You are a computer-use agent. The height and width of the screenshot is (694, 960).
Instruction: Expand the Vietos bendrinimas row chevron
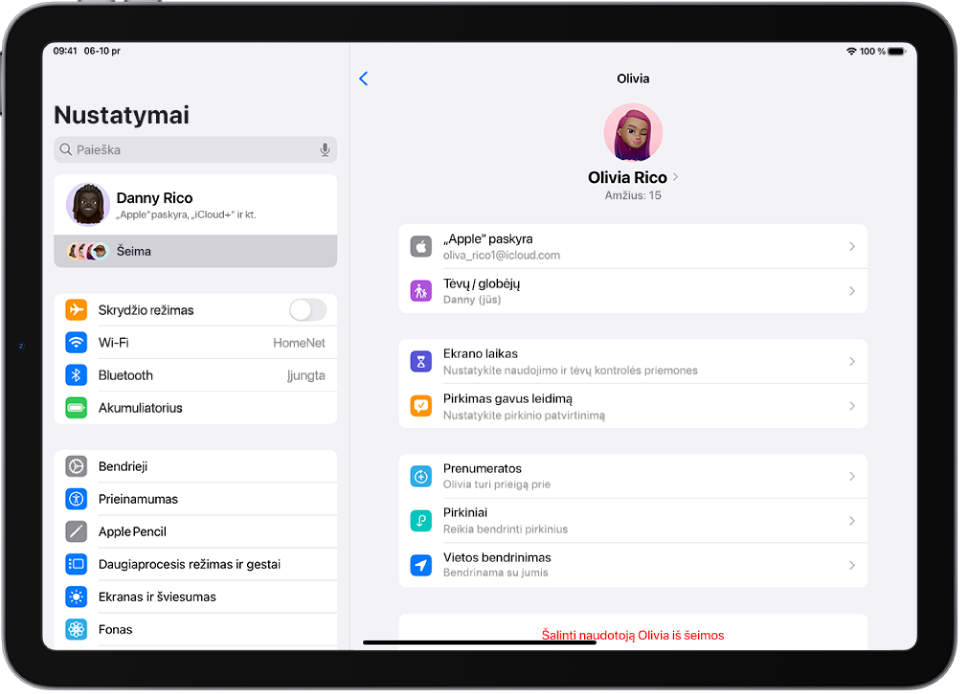coord(852,565)
